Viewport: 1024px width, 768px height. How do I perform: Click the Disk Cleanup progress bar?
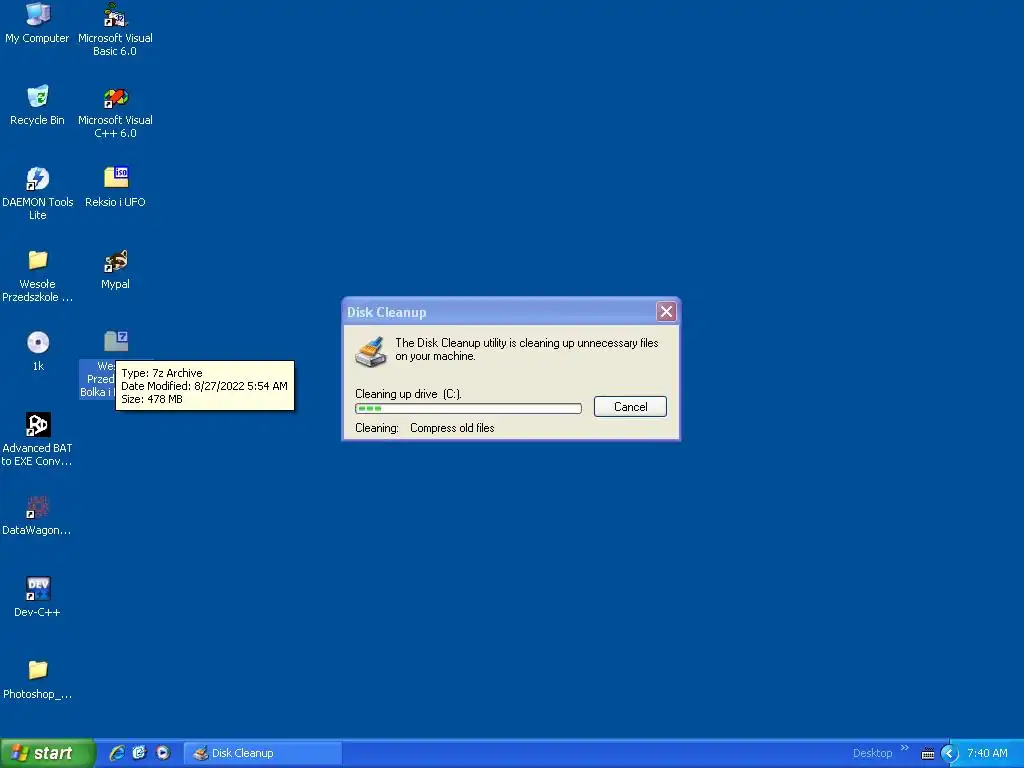[468, 408]
